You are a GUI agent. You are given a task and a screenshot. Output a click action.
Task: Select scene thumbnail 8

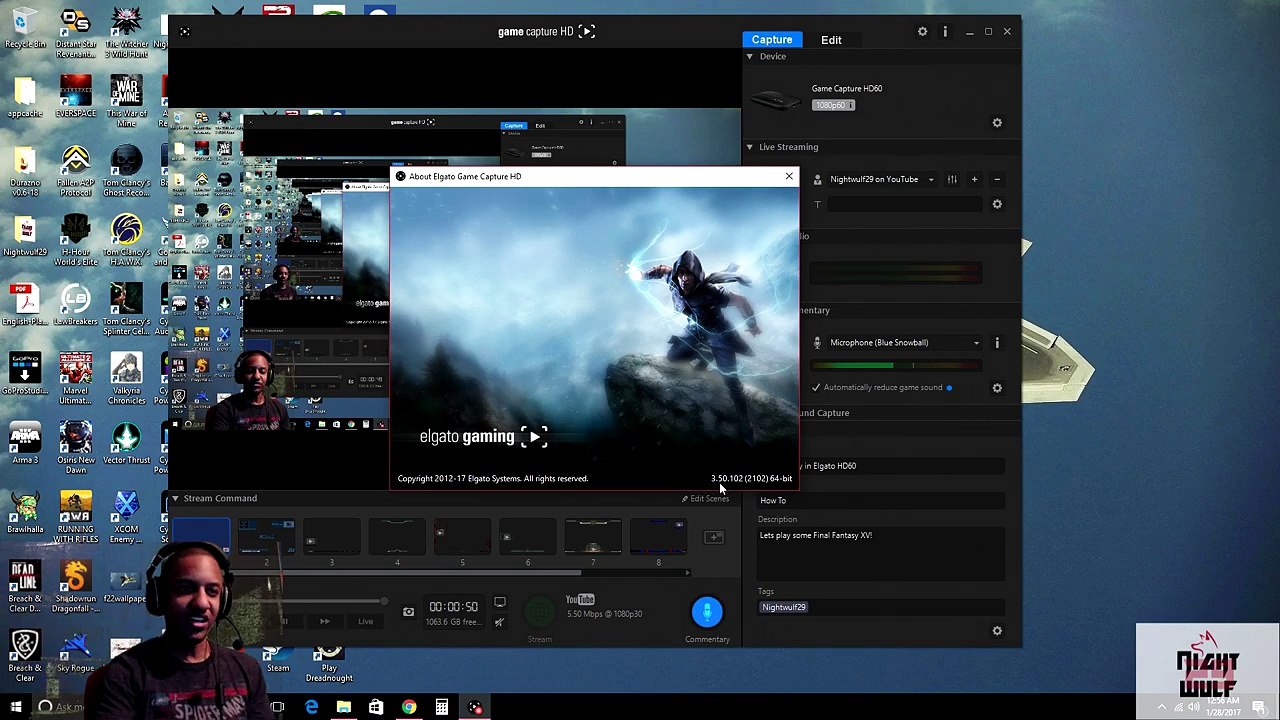coord(658,537)
